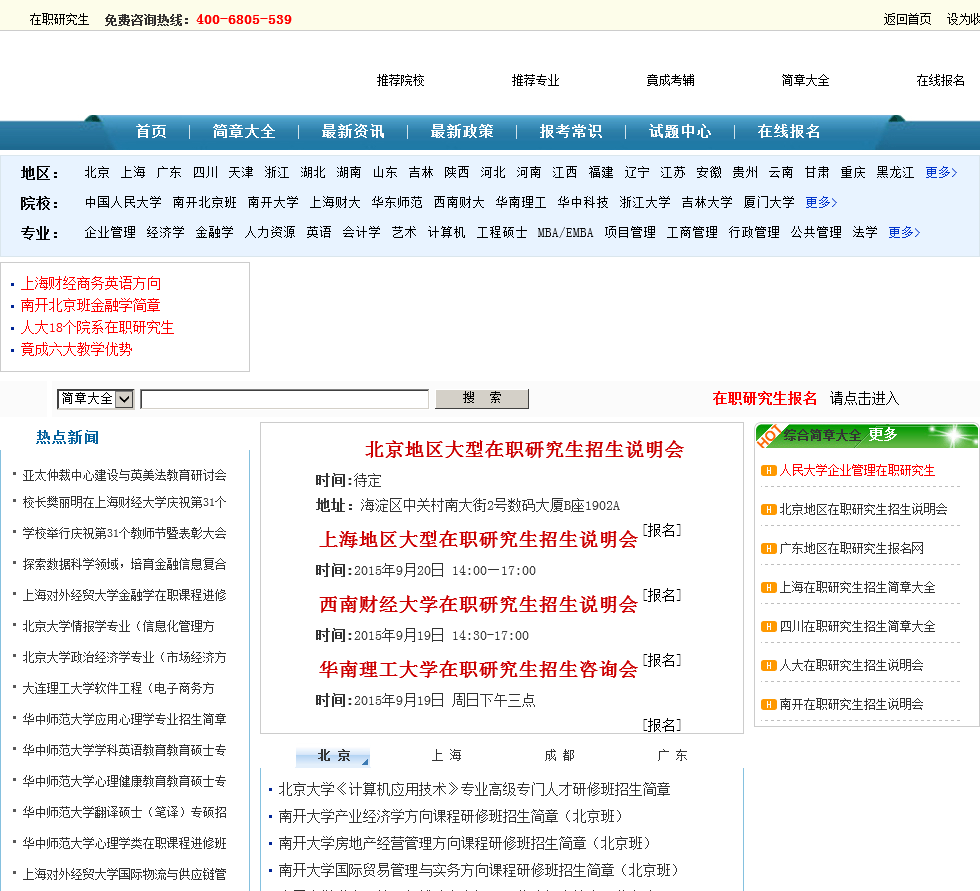Viewport: 980px width, 891px height.
Task: Select 厦门大学 in the 院校 row
Action: 769,202
